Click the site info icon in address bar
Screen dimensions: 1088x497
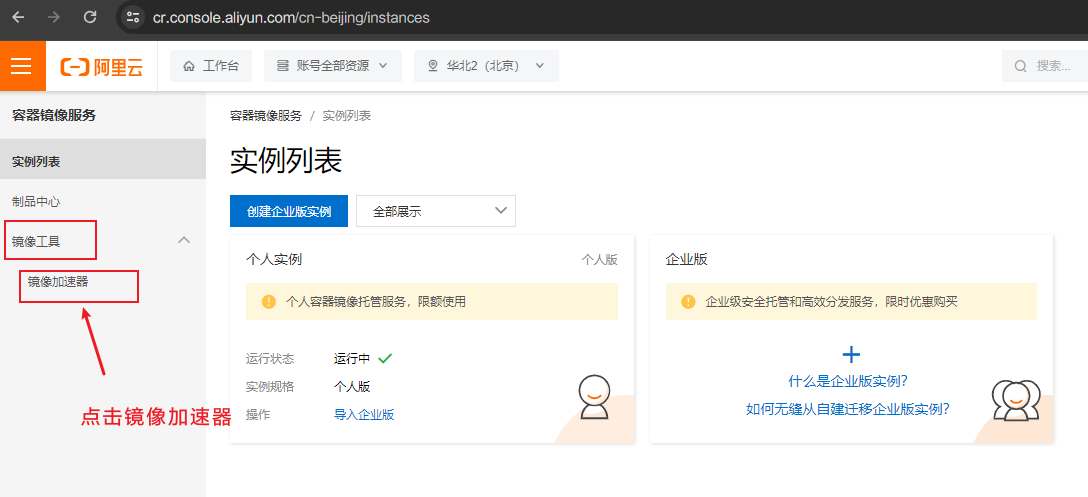(x=133, y=17)
